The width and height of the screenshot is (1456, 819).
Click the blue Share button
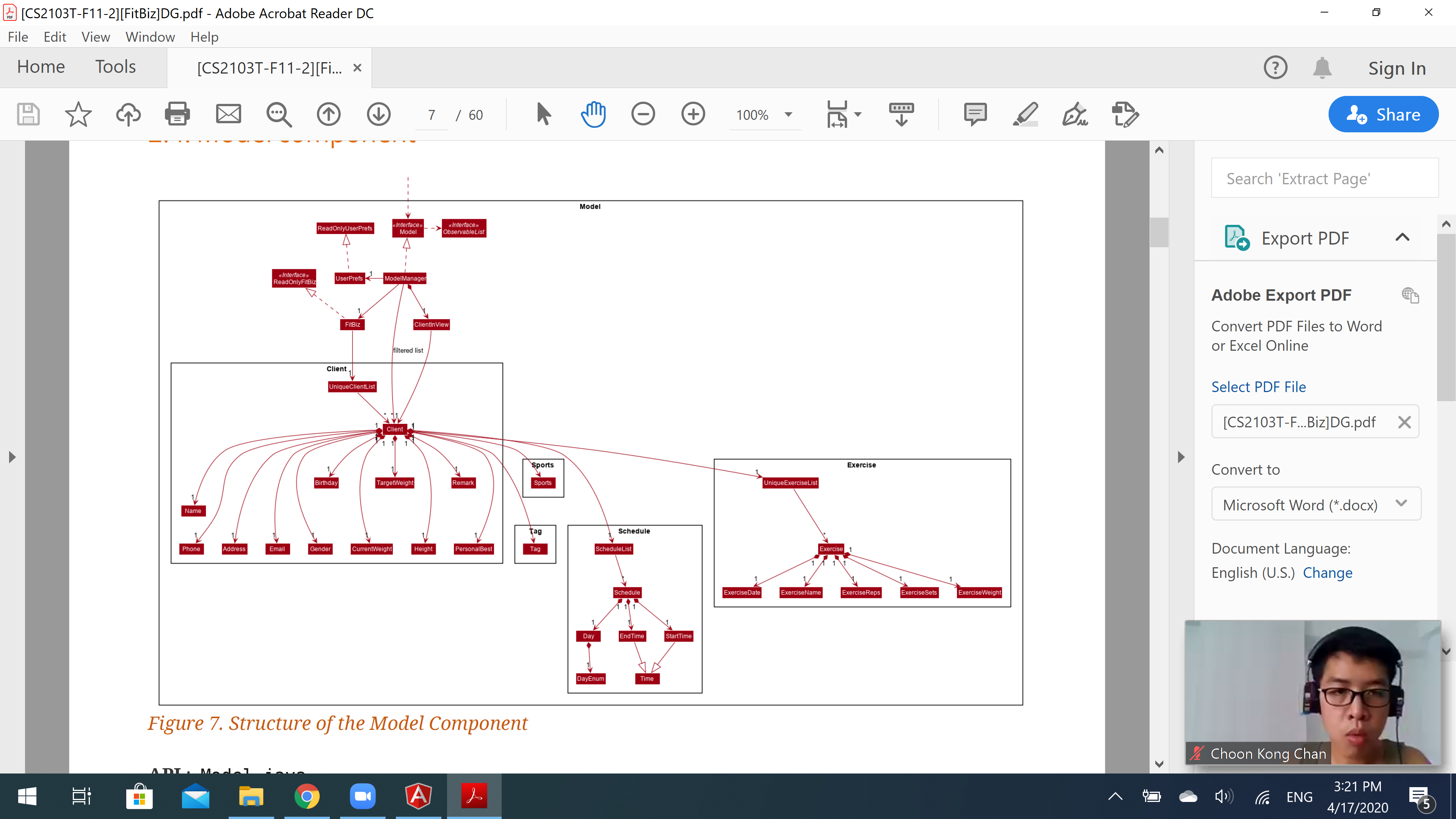(1382, 114)
